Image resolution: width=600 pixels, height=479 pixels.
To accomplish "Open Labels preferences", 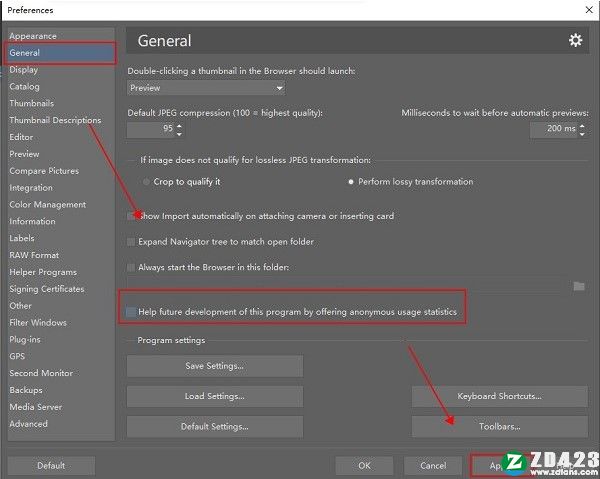I will pos(22,238).
